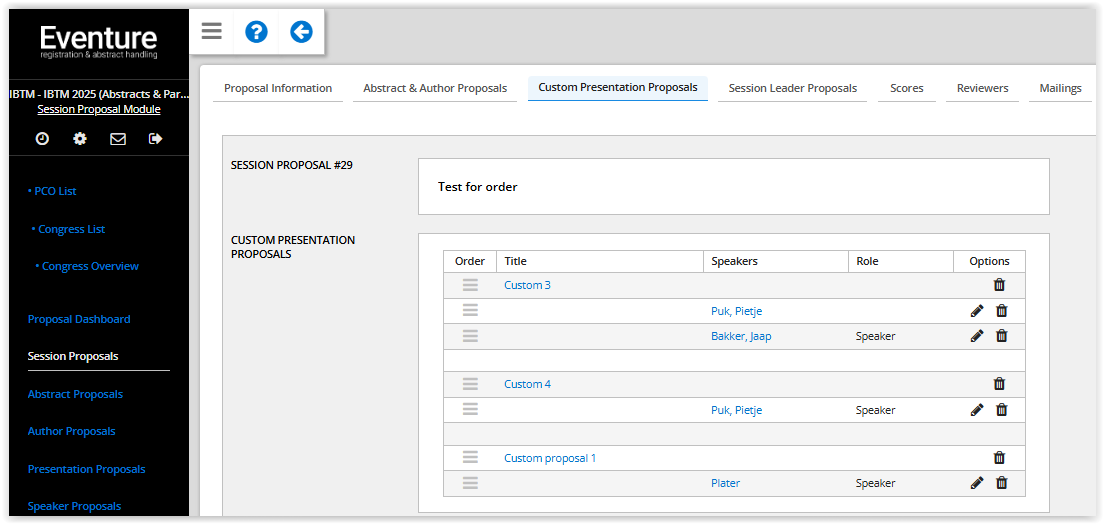
Task: Click drag handle for Custom 4 row
Action: tap(470, 384)
